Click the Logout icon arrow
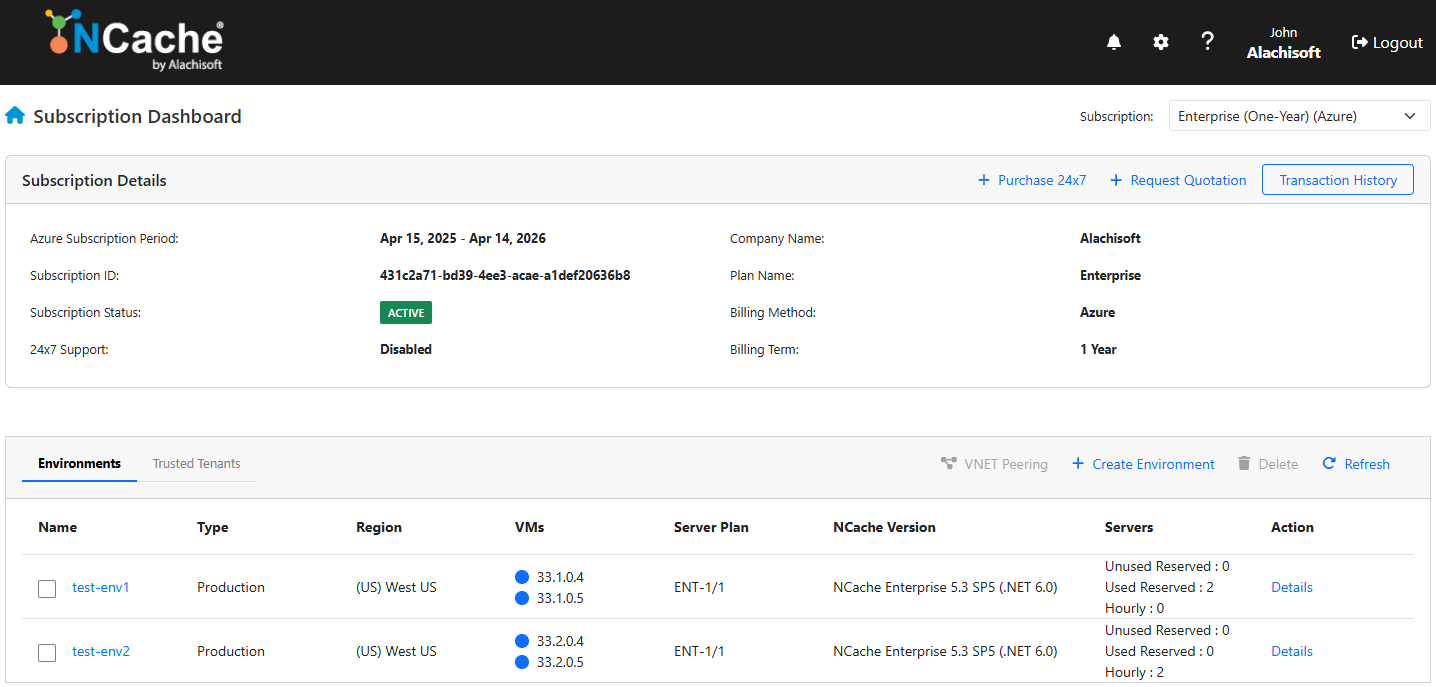Screen dimensions: 1436x687 click(x=1359, y=42)
